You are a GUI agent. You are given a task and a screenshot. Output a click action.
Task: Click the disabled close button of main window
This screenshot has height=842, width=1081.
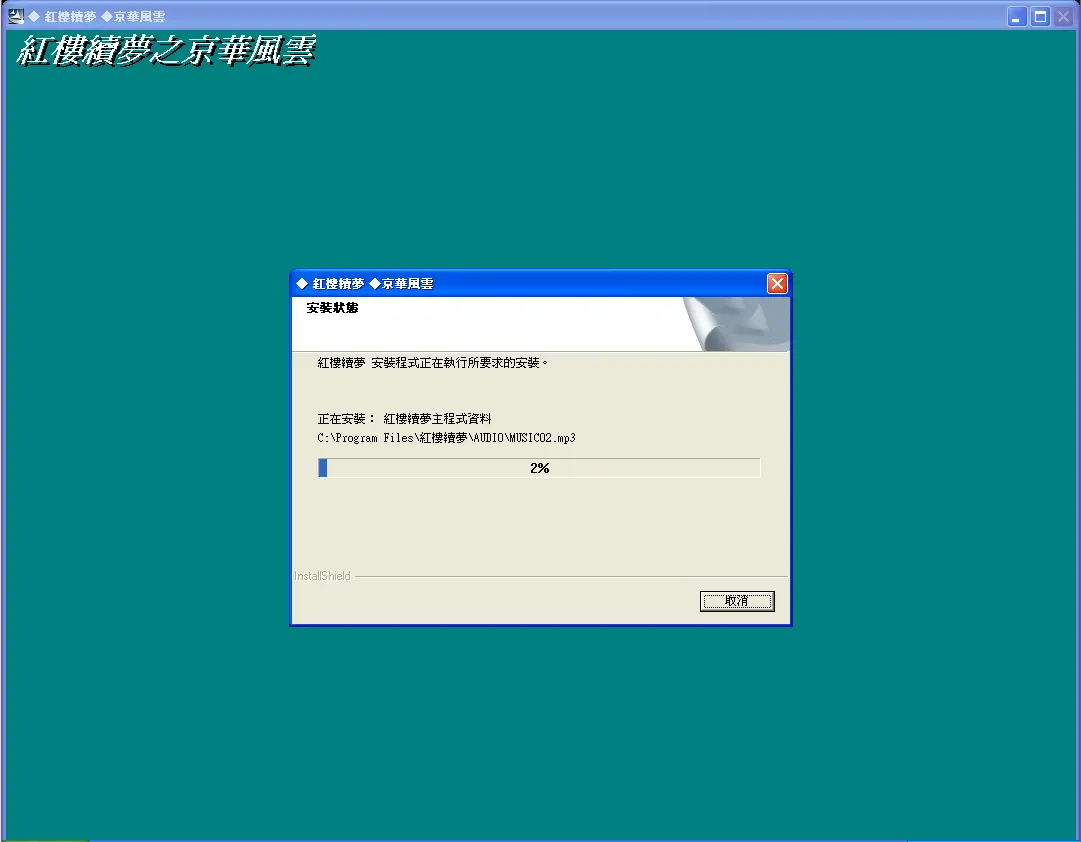click(x=1064, y=17)
